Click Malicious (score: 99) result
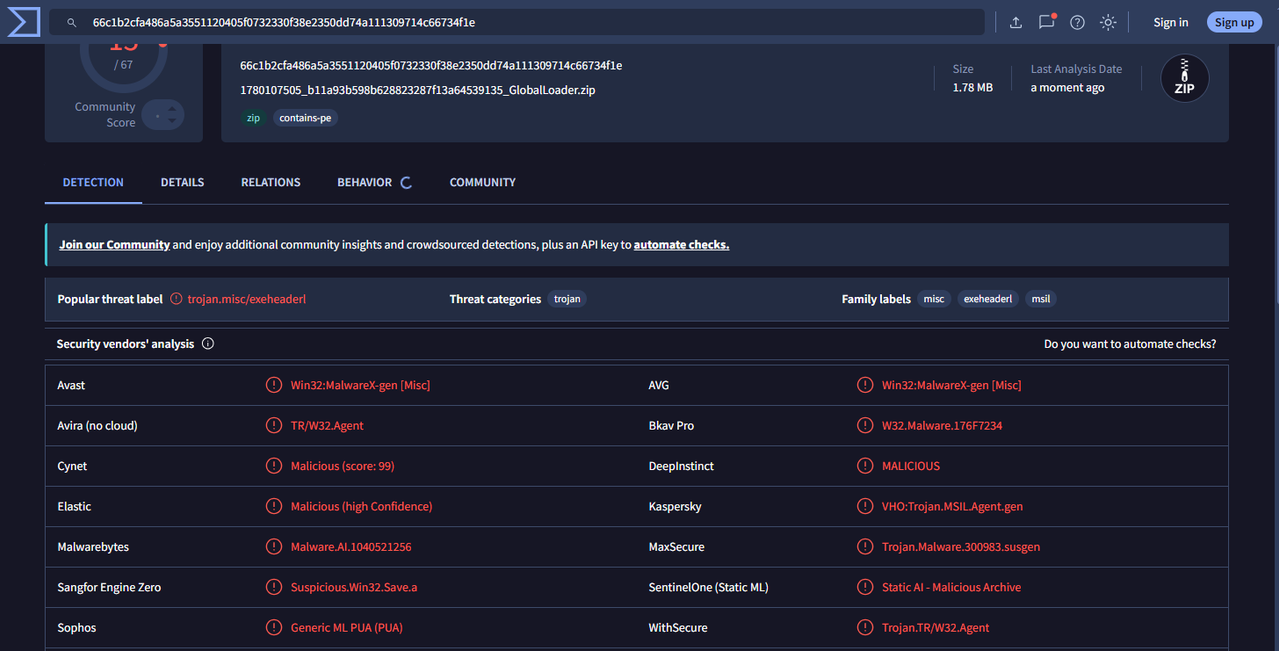Screen dimensions: 1279x651 [x=342, y=466]
